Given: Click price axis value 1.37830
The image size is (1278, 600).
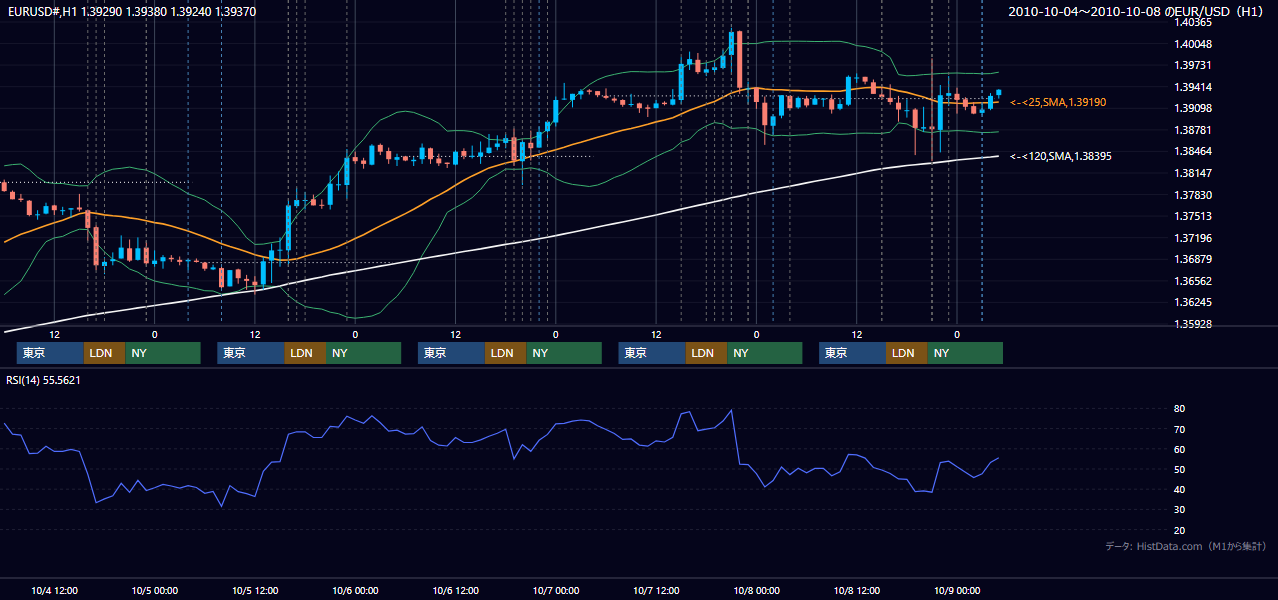Looking at the screenshot, I should coord(1193,195).
